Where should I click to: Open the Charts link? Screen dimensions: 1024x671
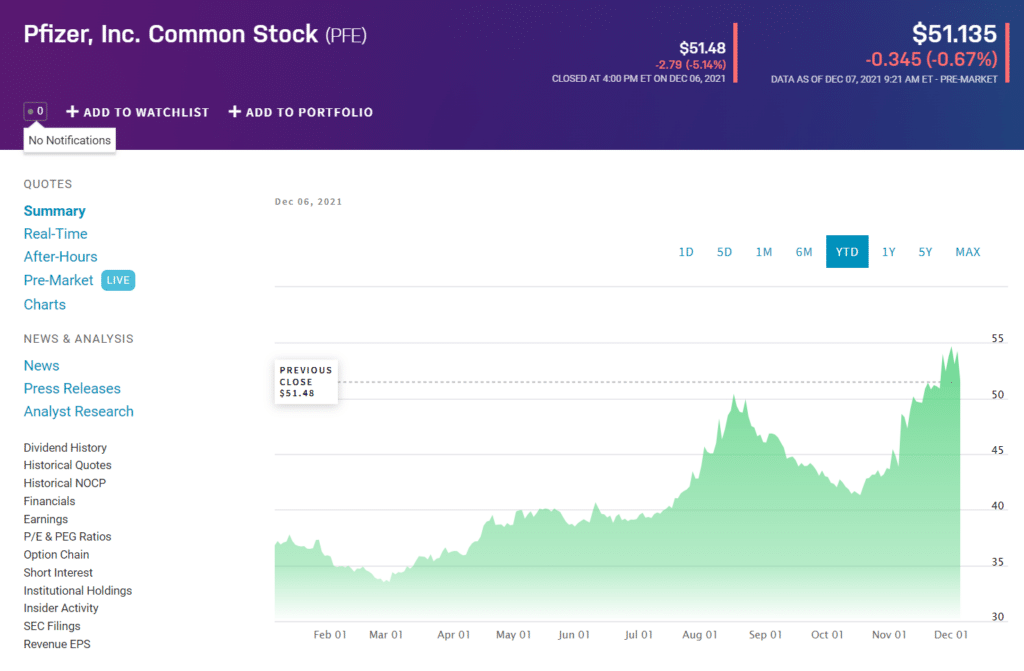[44, 304]
